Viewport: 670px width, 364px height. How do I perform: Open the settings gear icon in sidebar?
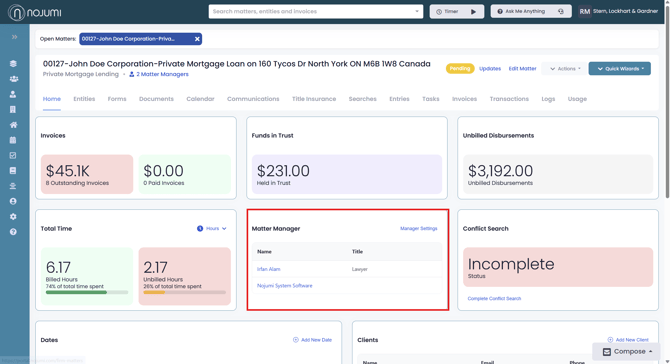click(13, 217)
